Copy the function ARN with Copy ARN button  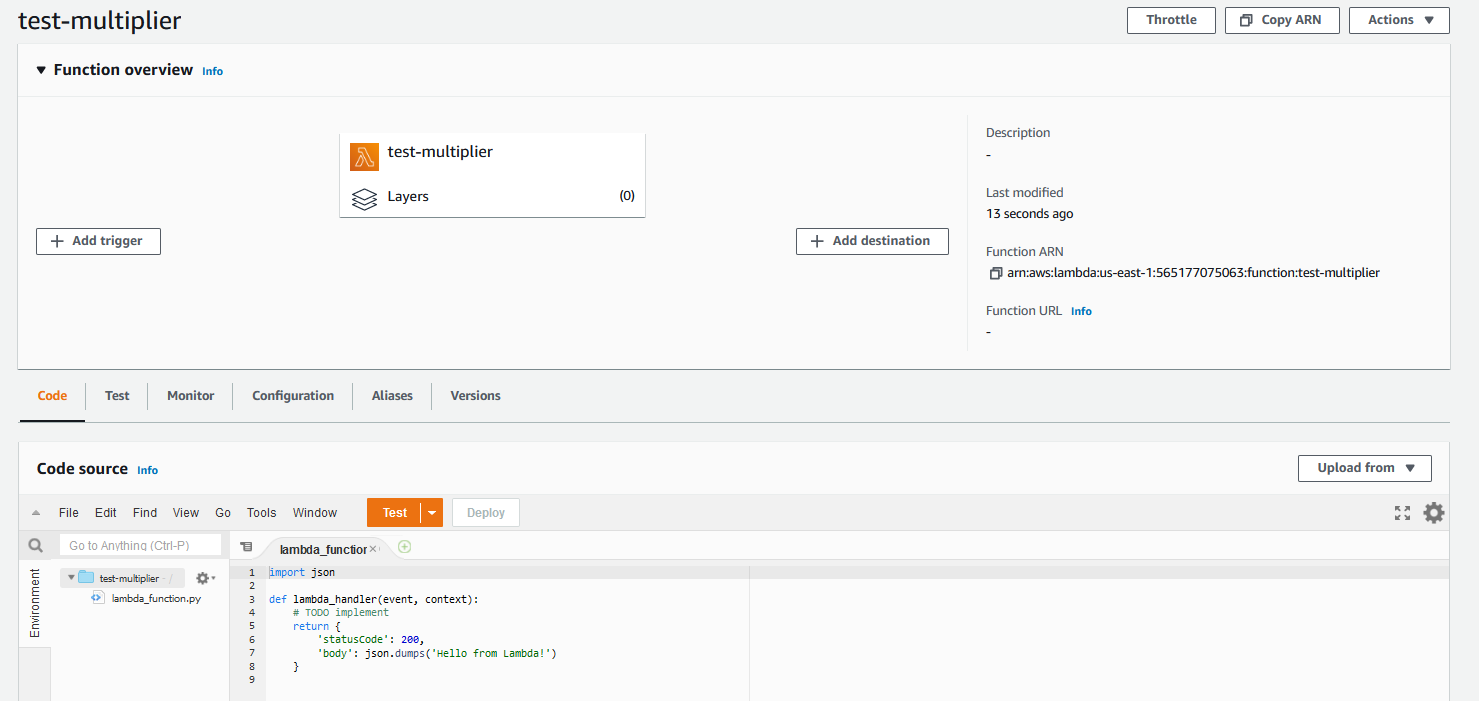coord(1282,20)
